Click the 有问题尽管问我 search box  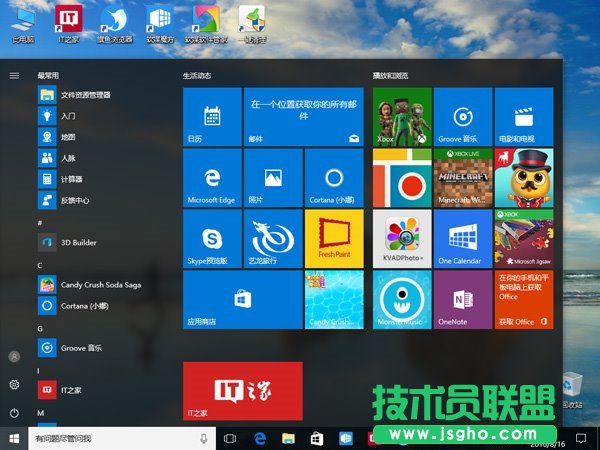pyautogui.click(x=122, y=439)
